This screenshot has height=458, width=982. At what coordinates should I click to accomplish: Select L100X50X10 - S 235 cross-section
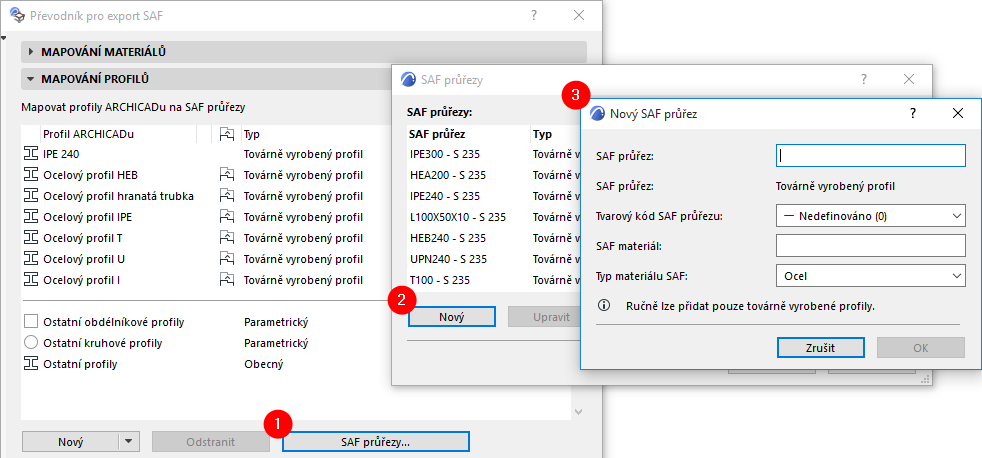coord(494,217)
